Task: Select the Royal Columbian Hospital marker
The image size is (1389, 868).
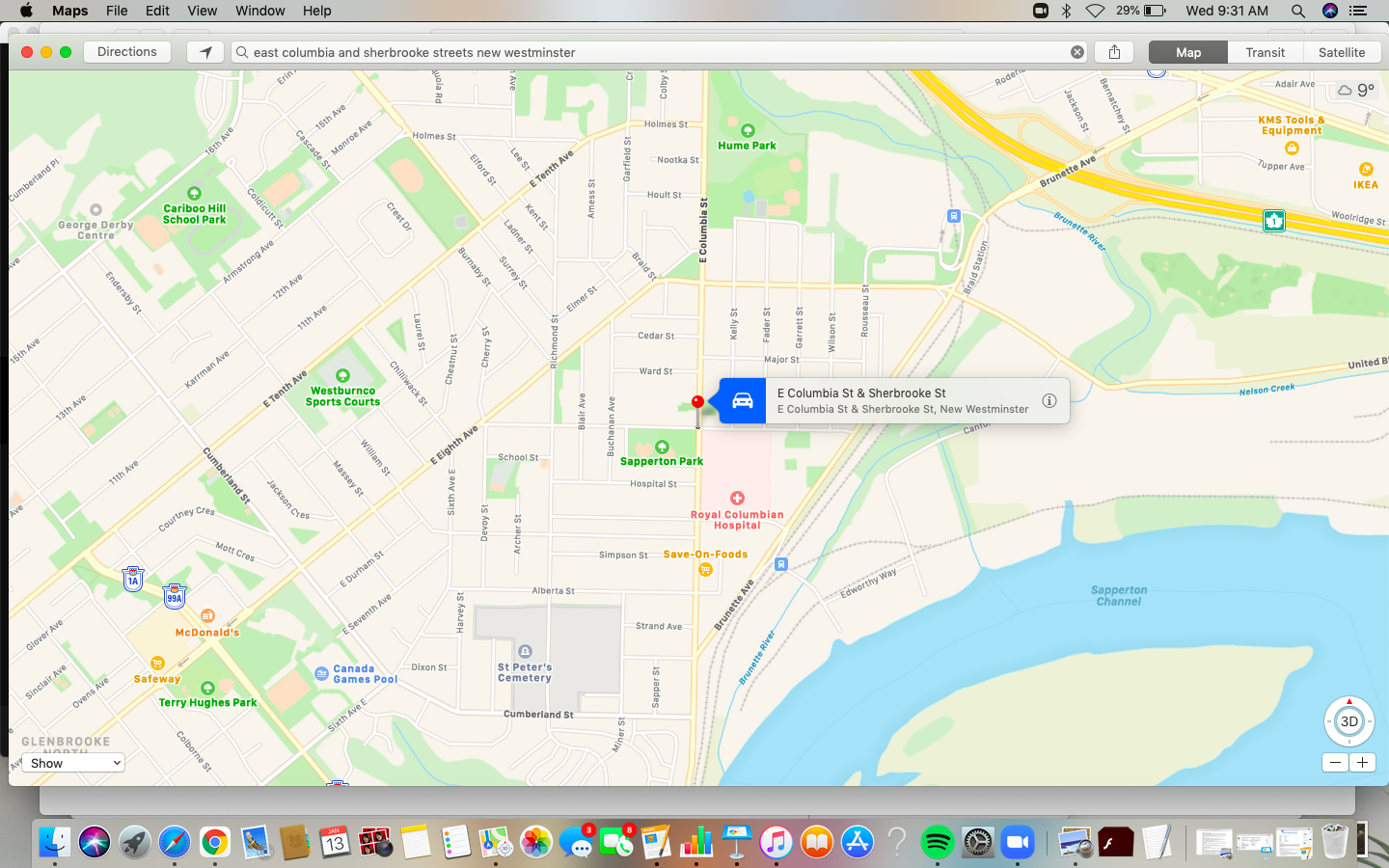Action: 737,499
